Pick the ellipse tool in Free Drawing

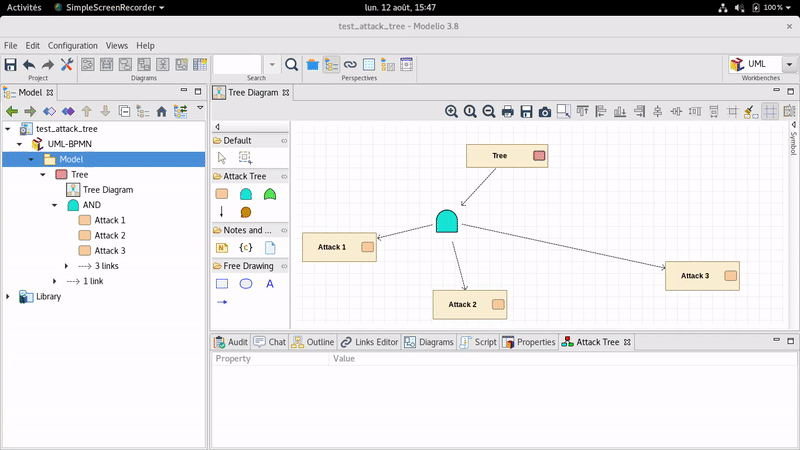click(x=246, y=284)
